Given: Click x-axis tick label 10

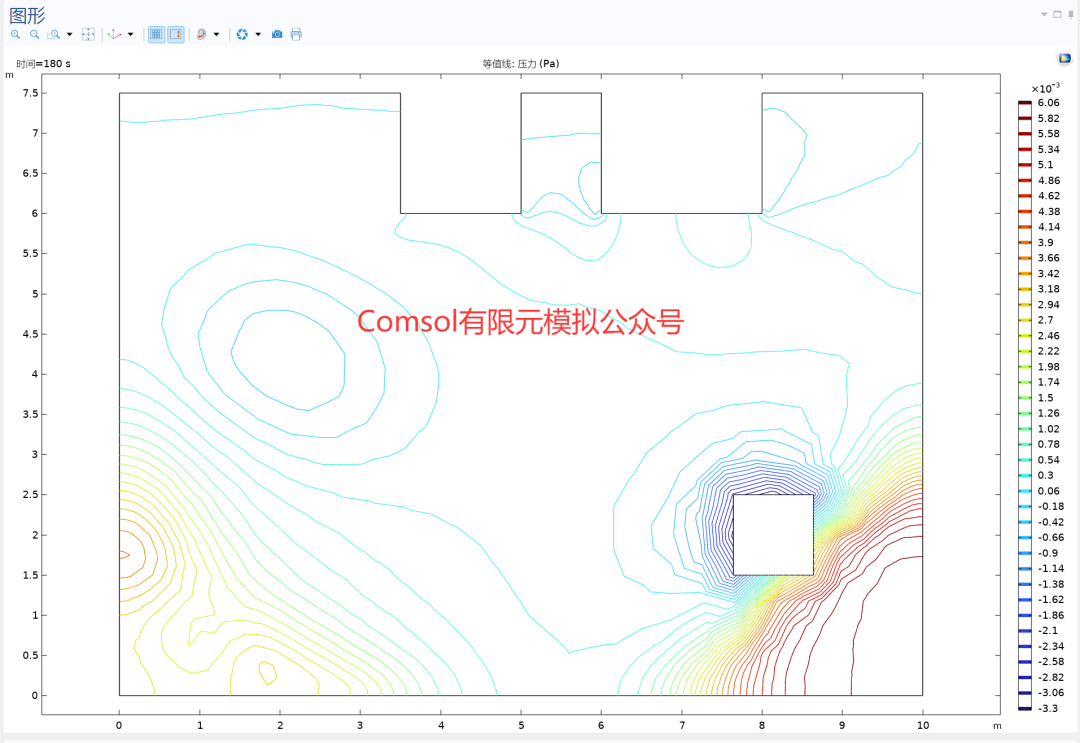Looking at the screenshot, I should [x=923, y=725].
